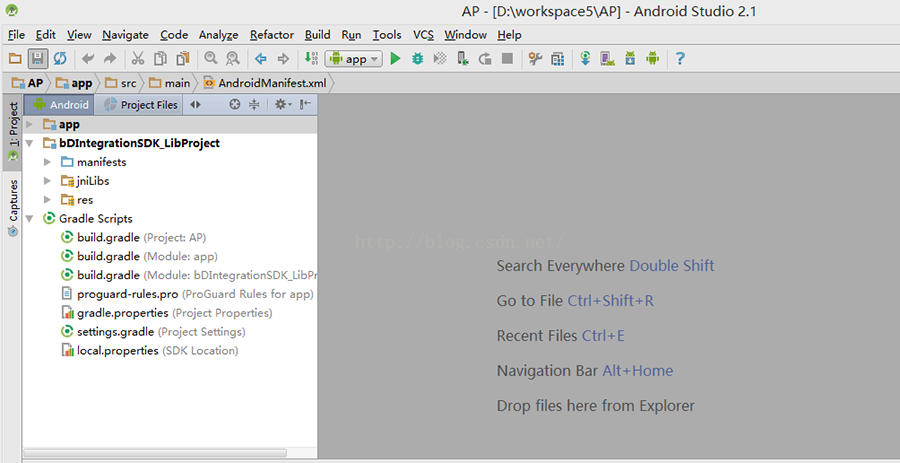
Task: Open a project with the folder toolbar icon
Action: pyautogui.click(x=15, y=59)
